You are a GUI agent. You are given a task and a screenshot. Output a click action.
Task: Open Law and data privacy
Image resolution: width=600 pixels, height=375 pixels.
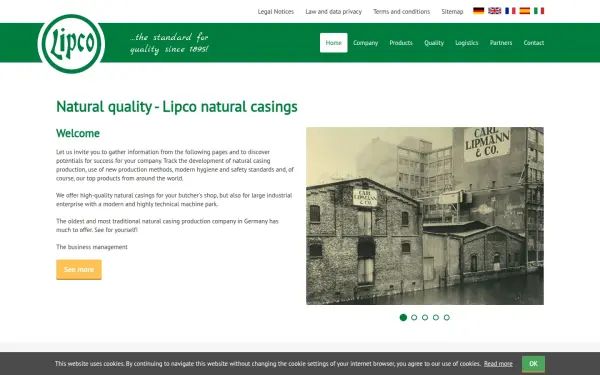click(333, 11)
